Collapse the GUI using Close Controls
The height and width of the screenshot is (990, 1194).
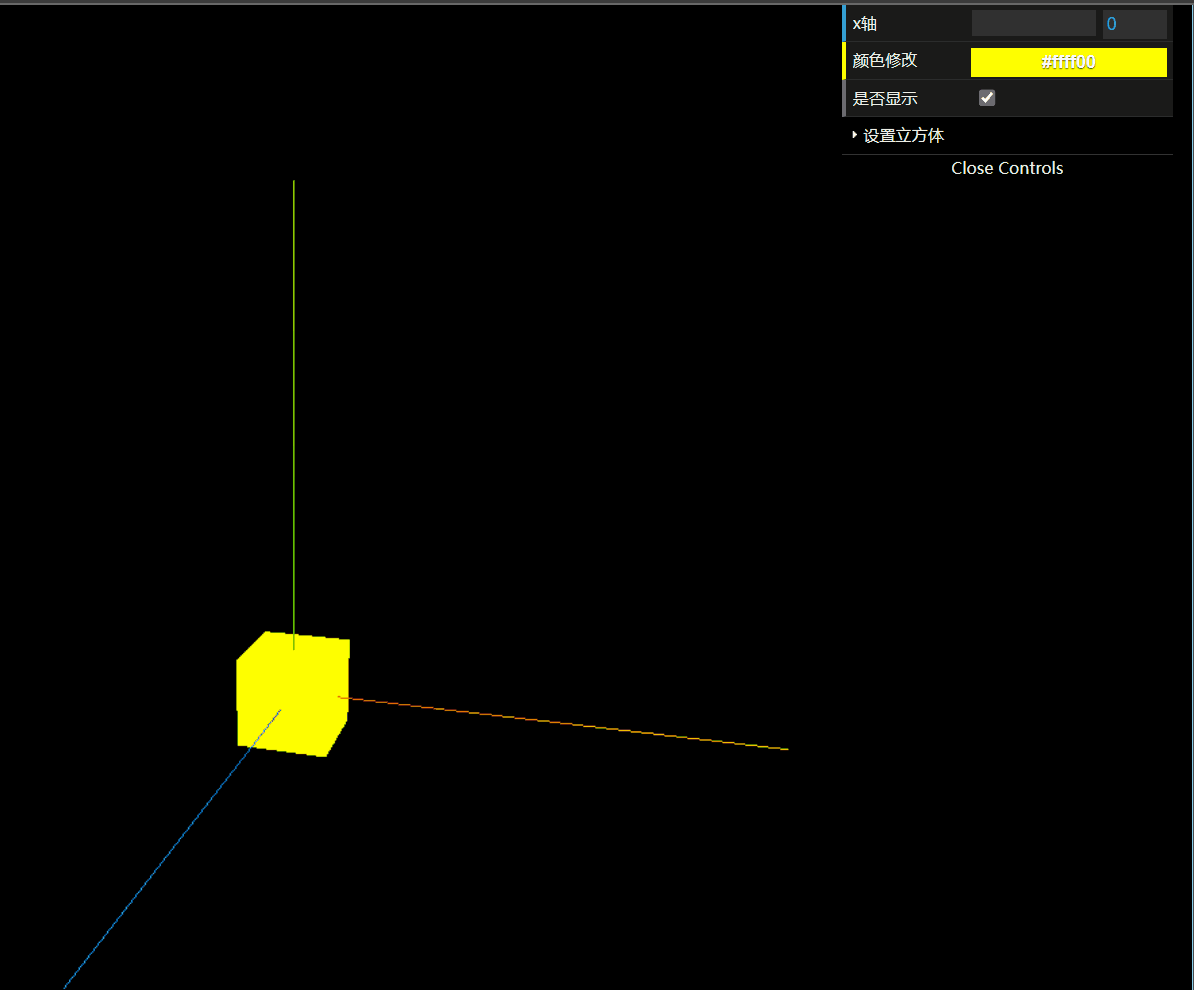tap(1007, 168)
